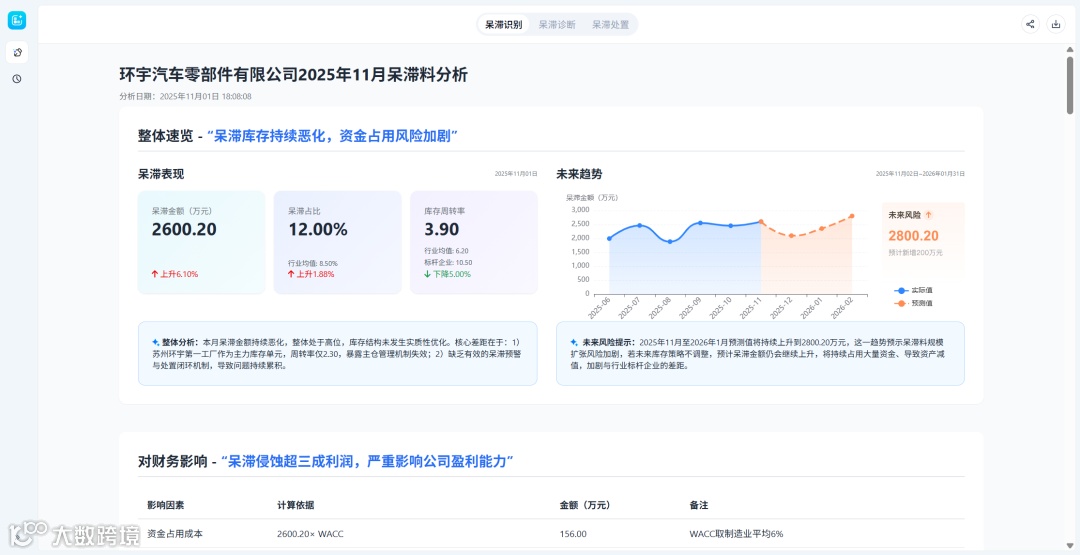This screenshot has width=1080, height=555.
Task: Click the WACC取制造业平均6% note cell
Action: coord(736,534)
